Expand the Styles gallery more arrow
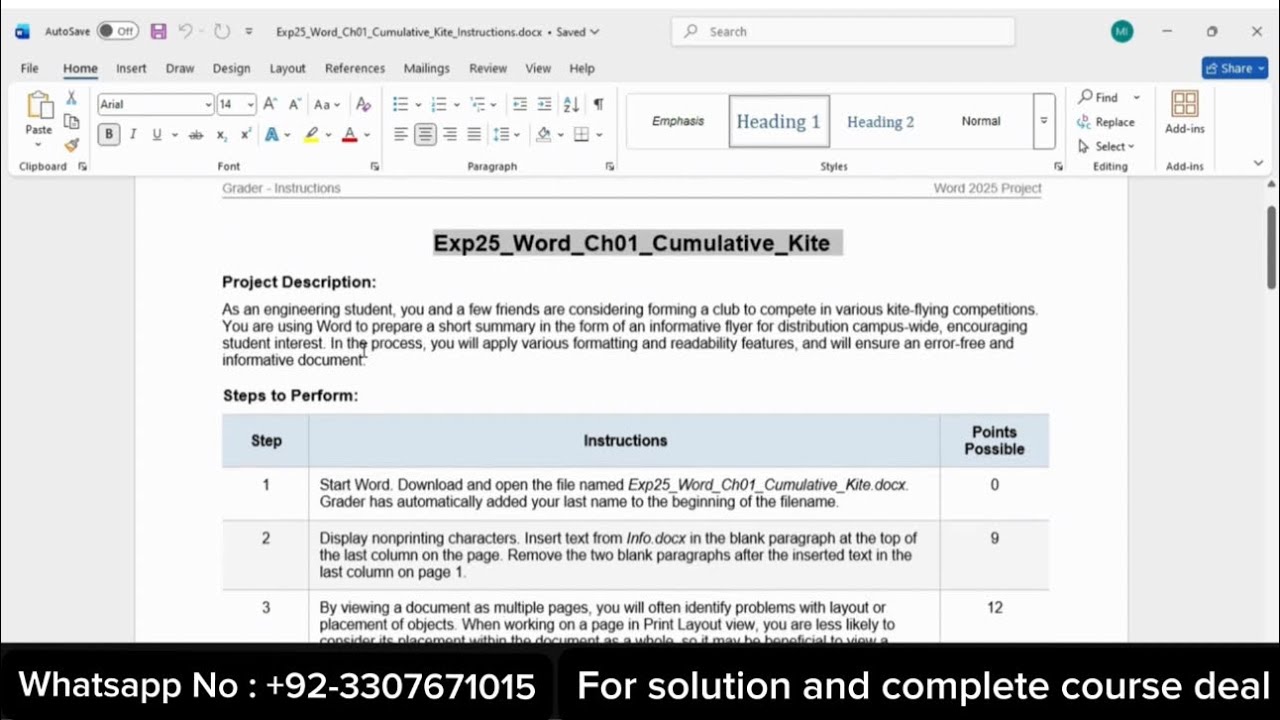This screenshot has height=720, width=1280. point(1043,121)
